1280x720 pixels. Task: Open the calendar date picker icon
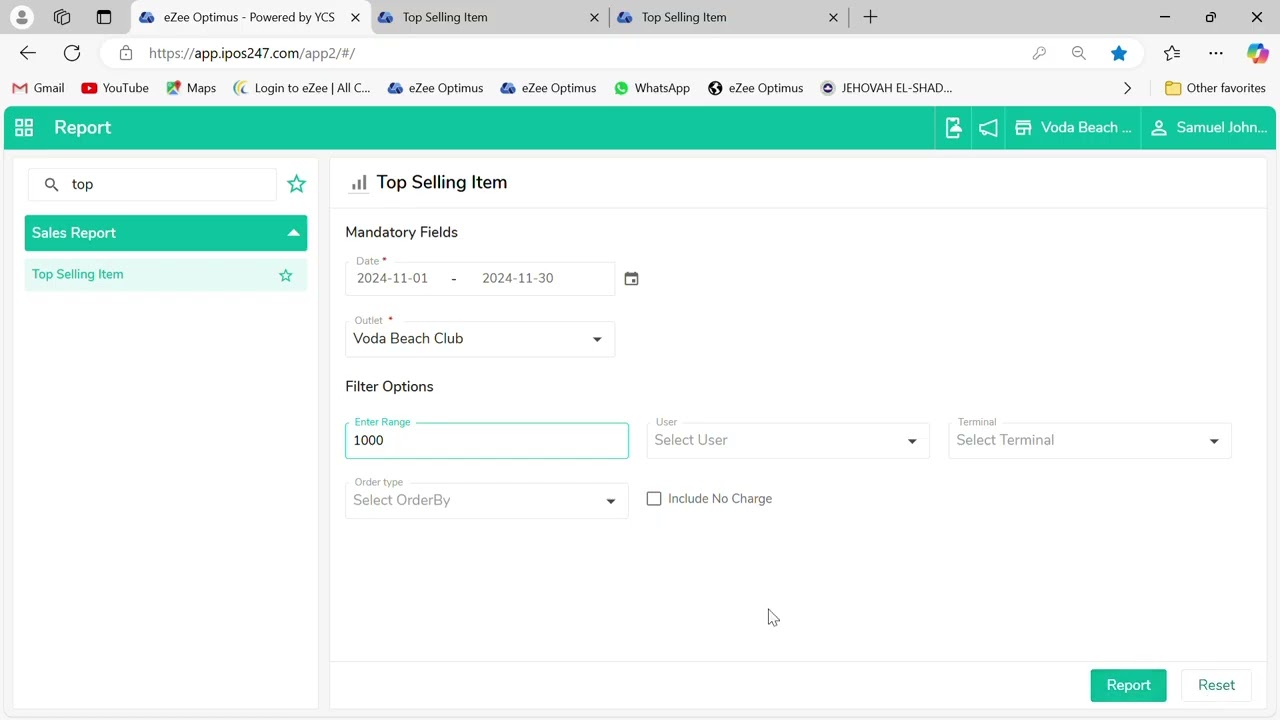(x=631, y=279)
